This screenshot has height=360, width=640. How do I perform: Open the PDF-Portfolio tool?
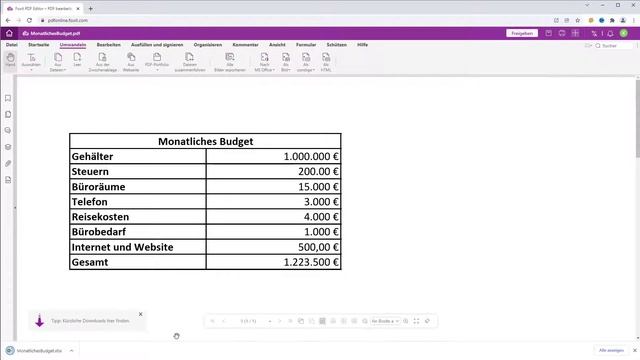[157, 59]
